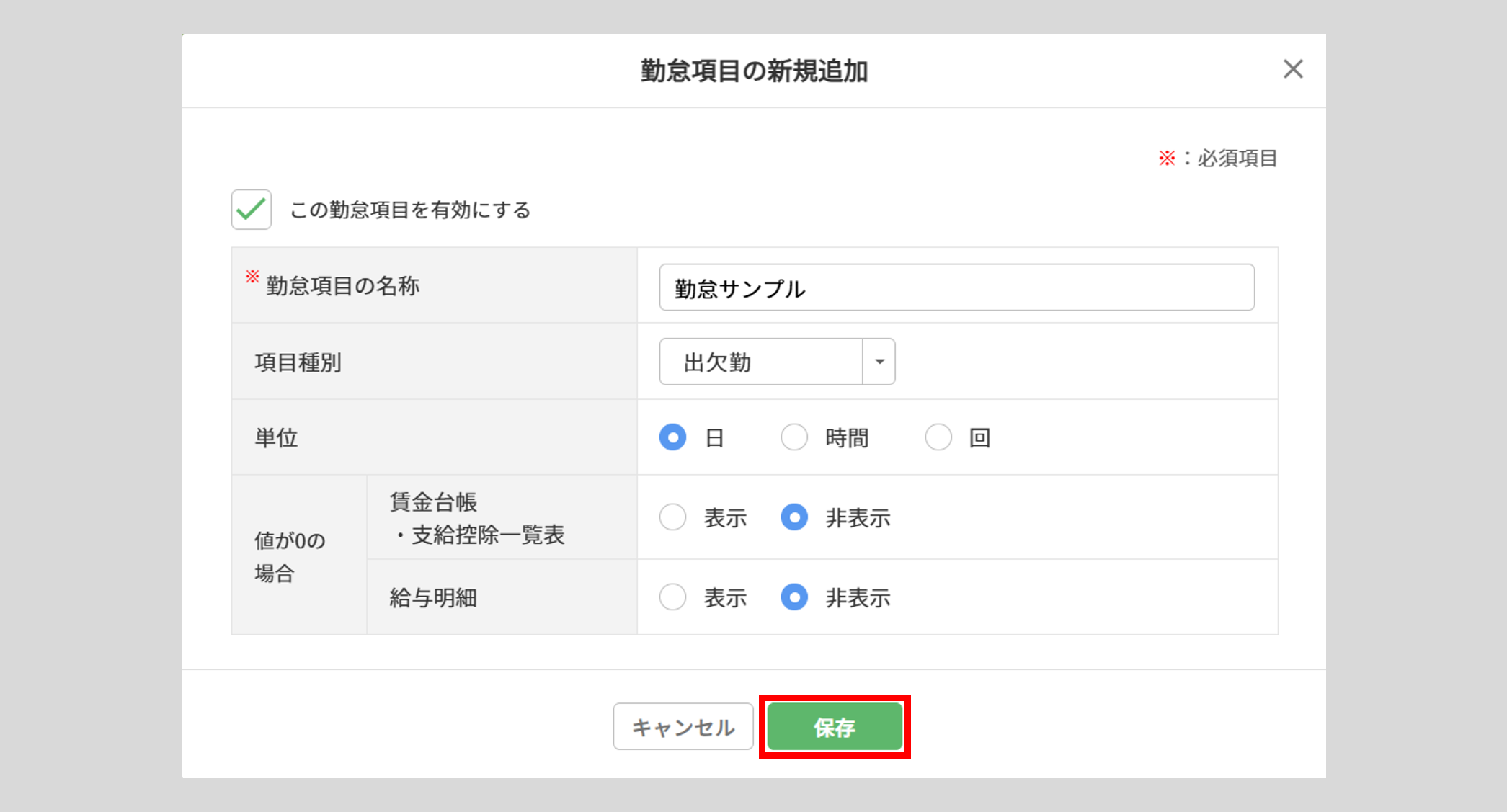The width and height of the screenshot is (1507, 812).
Task: Click the 値が0の場合 label
Action: (x=290, y=556)
